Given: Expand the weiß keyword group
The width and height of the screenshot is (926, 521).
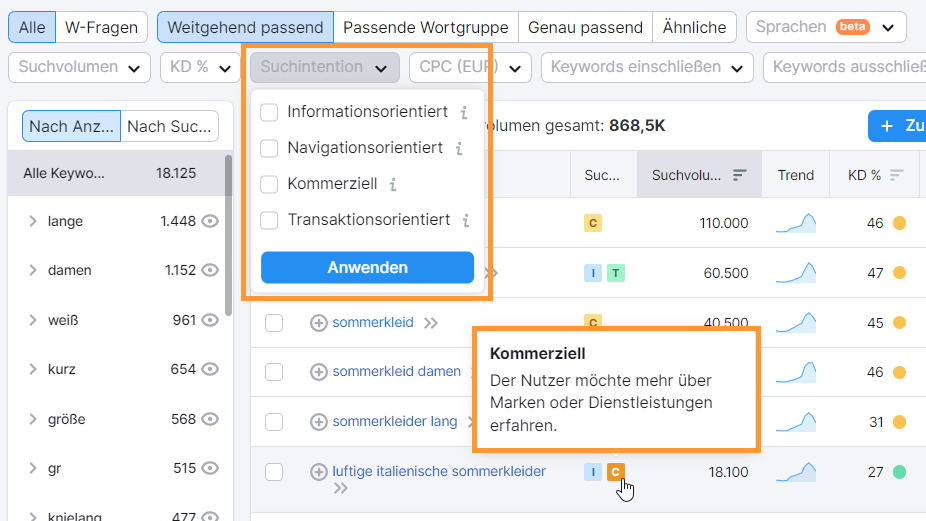Looking at the screenshot, I should (32, 320).
